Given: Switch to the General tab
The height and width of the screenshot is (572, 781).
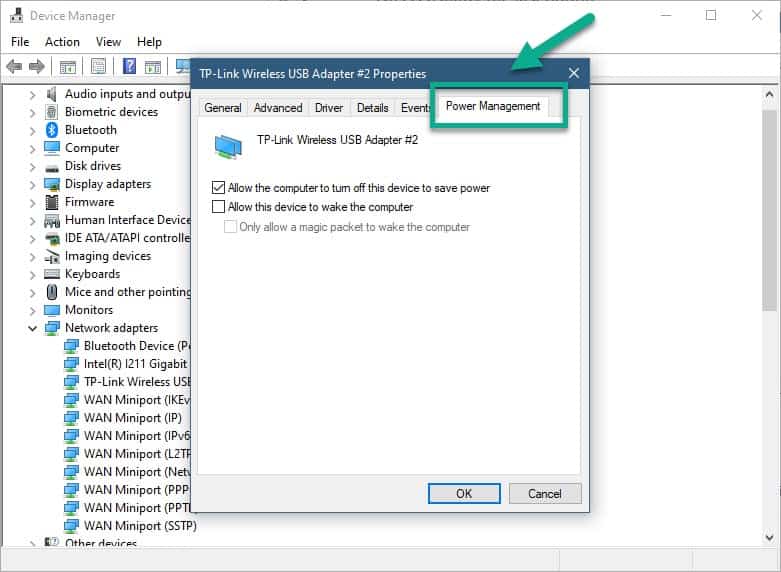Looking at the screenshot, I should coord(223,108).
